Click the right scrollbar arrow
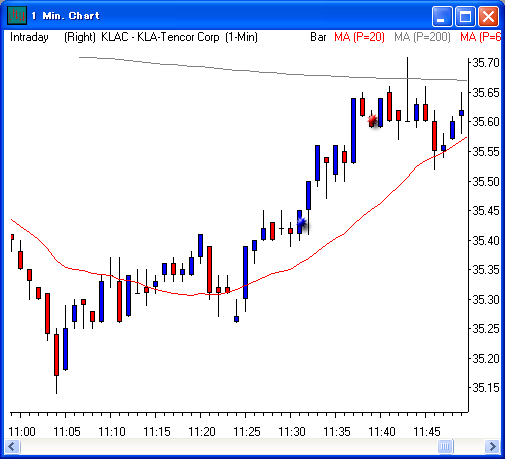Screen dimensions: 505x459 tap(492, 446)
